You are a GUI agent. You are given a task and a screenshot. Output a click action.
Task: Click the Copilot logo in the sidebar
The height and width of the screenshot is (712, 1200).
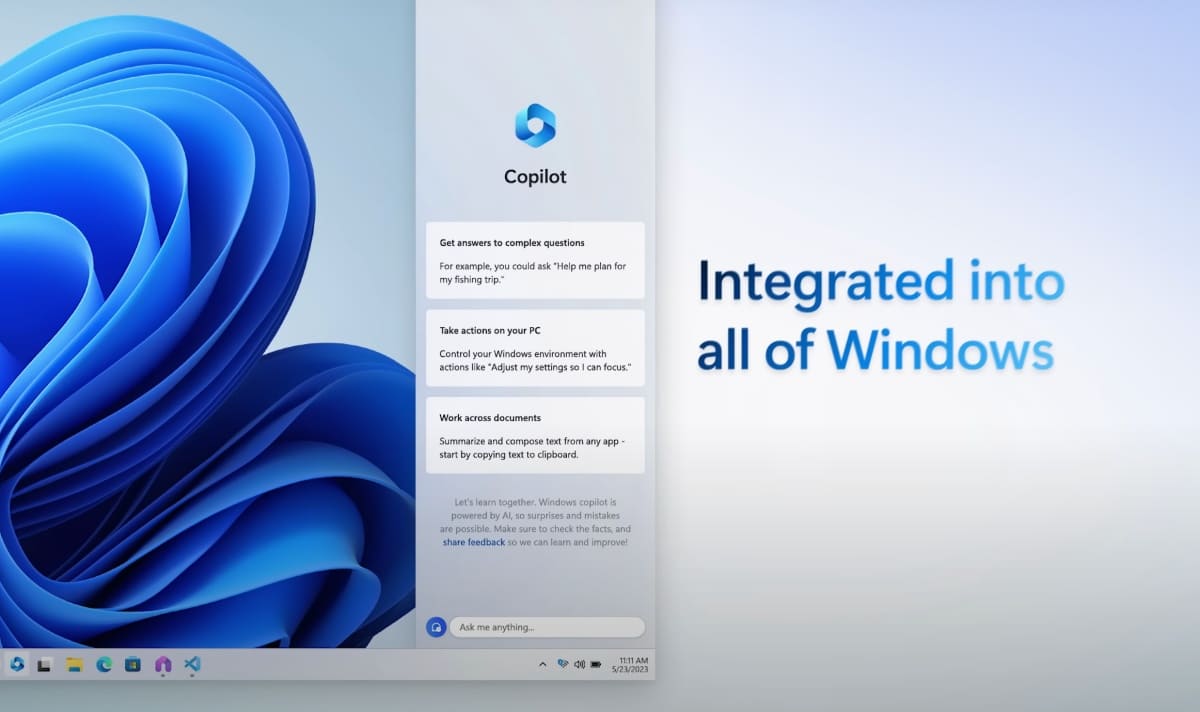pyautogui.click(x=535, y=125)
